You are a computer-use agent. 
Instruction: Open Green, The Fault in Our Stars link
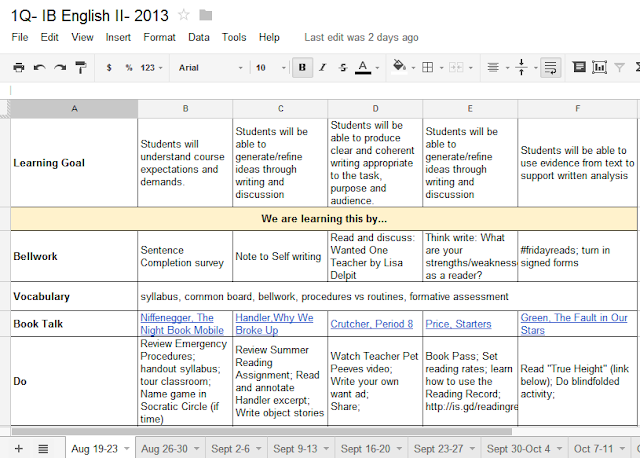pyautogui.click(x=573, y=324)
